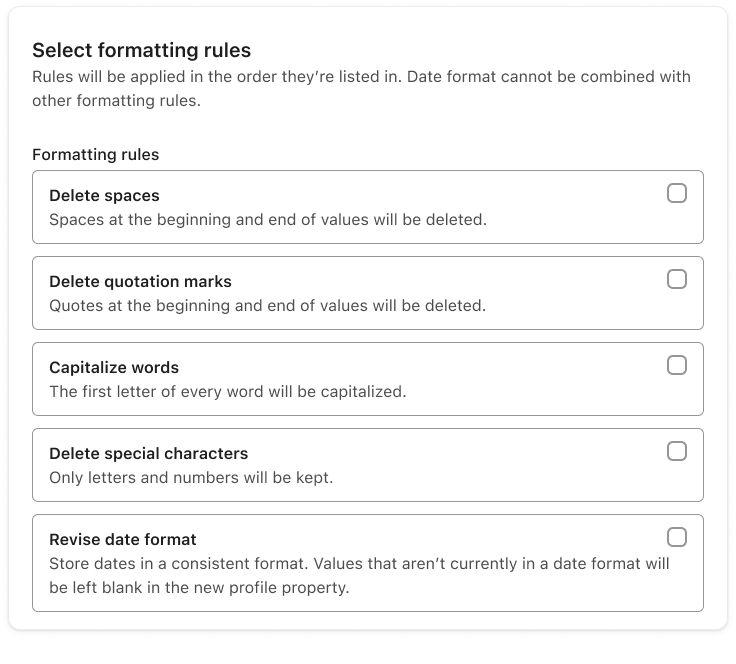
Task: Click the "Delete spaces" rule title
Action: pos(104,196)
